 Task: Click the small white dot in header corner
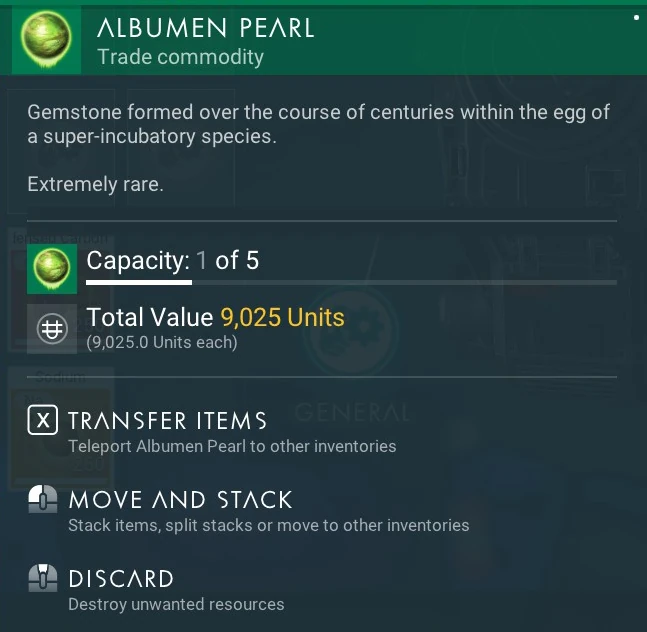click(x=637, y=17)
